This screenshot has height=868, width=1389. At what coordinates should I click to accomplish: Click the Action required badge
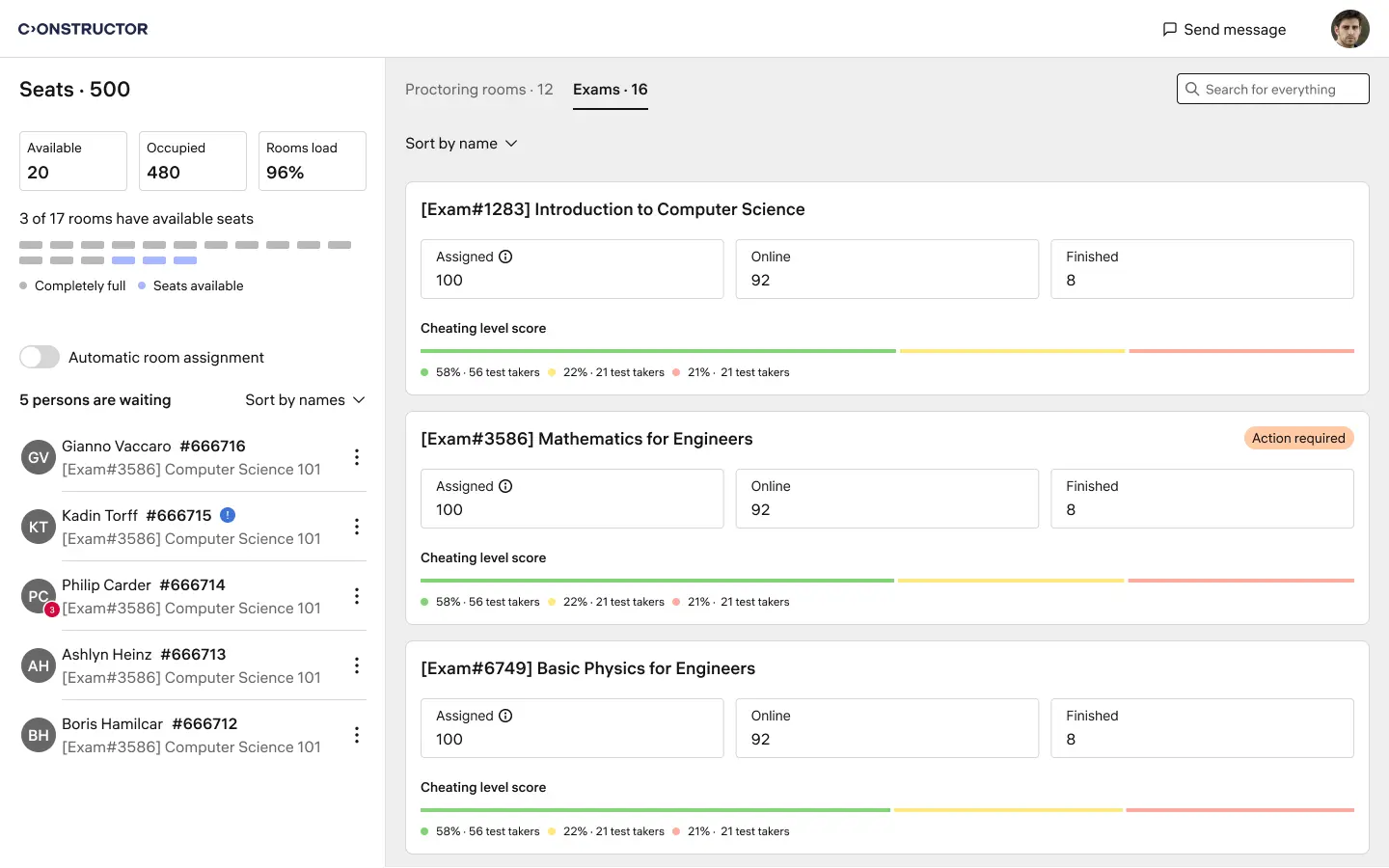(x=1298, y=438)
